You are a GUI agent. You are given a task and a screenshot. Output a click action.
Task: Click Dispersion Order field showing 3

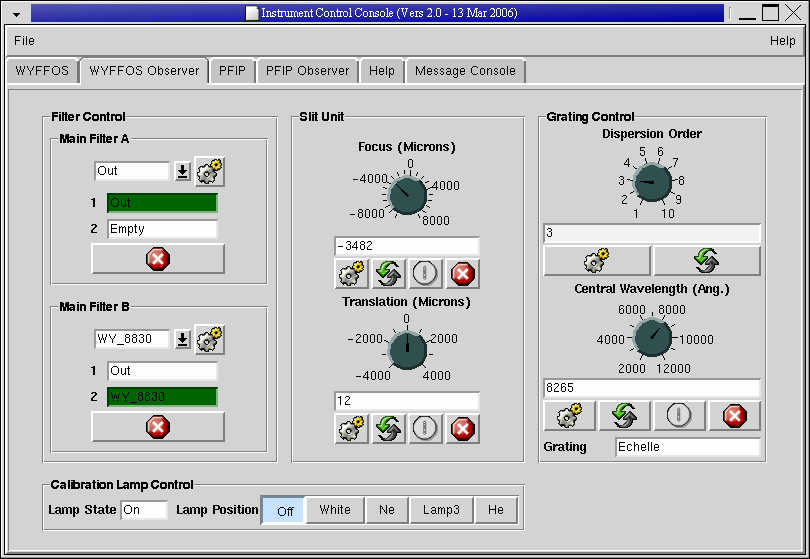[652, 233]
